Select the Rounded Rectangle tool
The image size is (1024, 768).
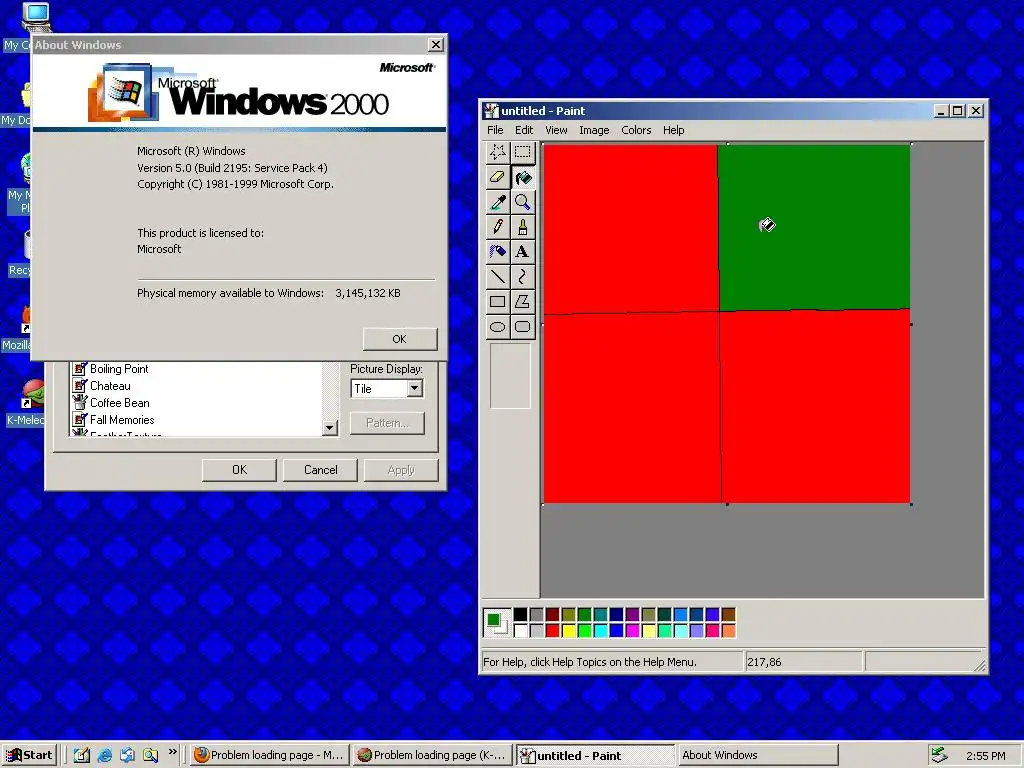click(522, 327)
